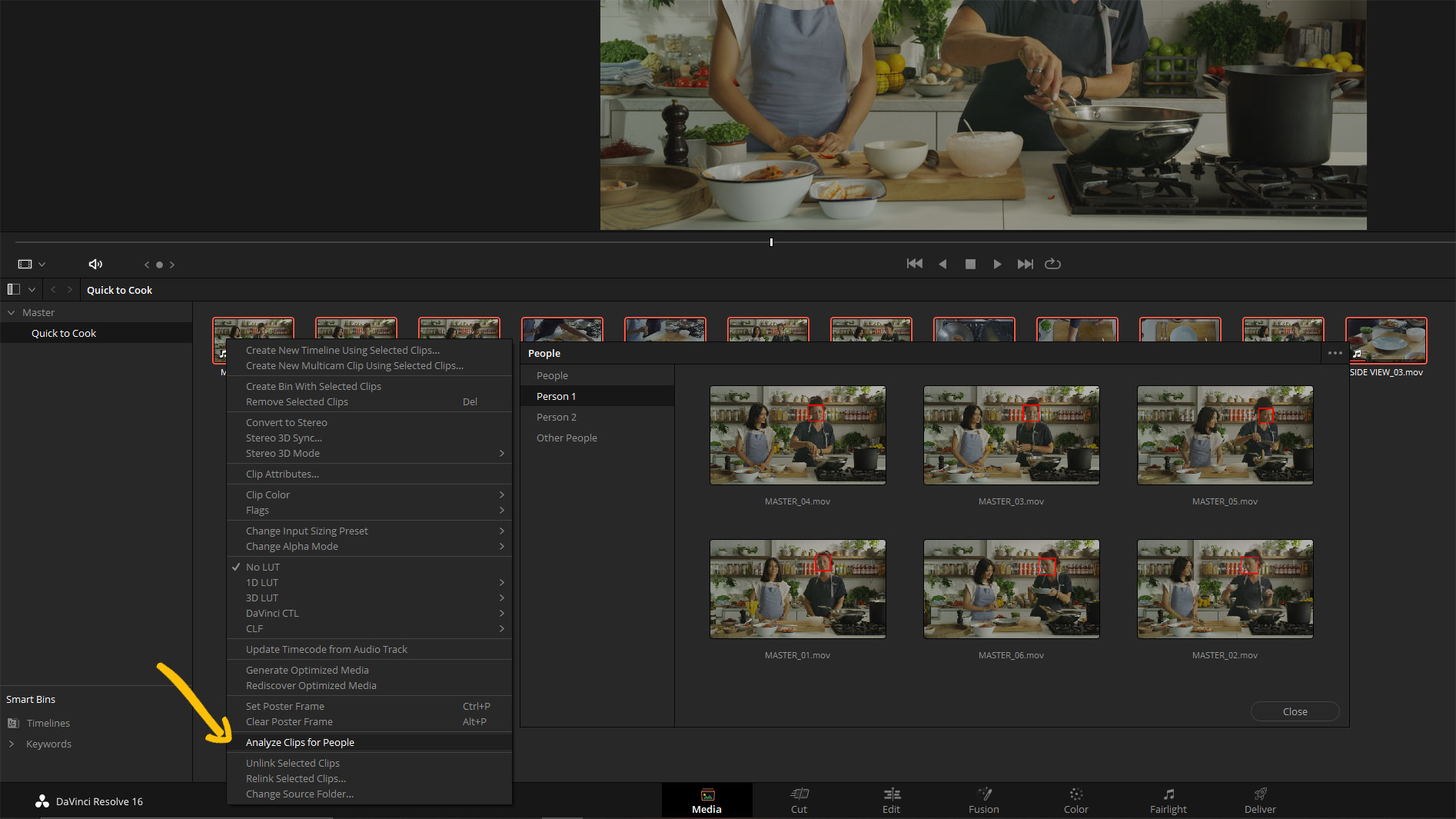Click the speaker volume icon
1456x819 pixels.
point(95,264)
